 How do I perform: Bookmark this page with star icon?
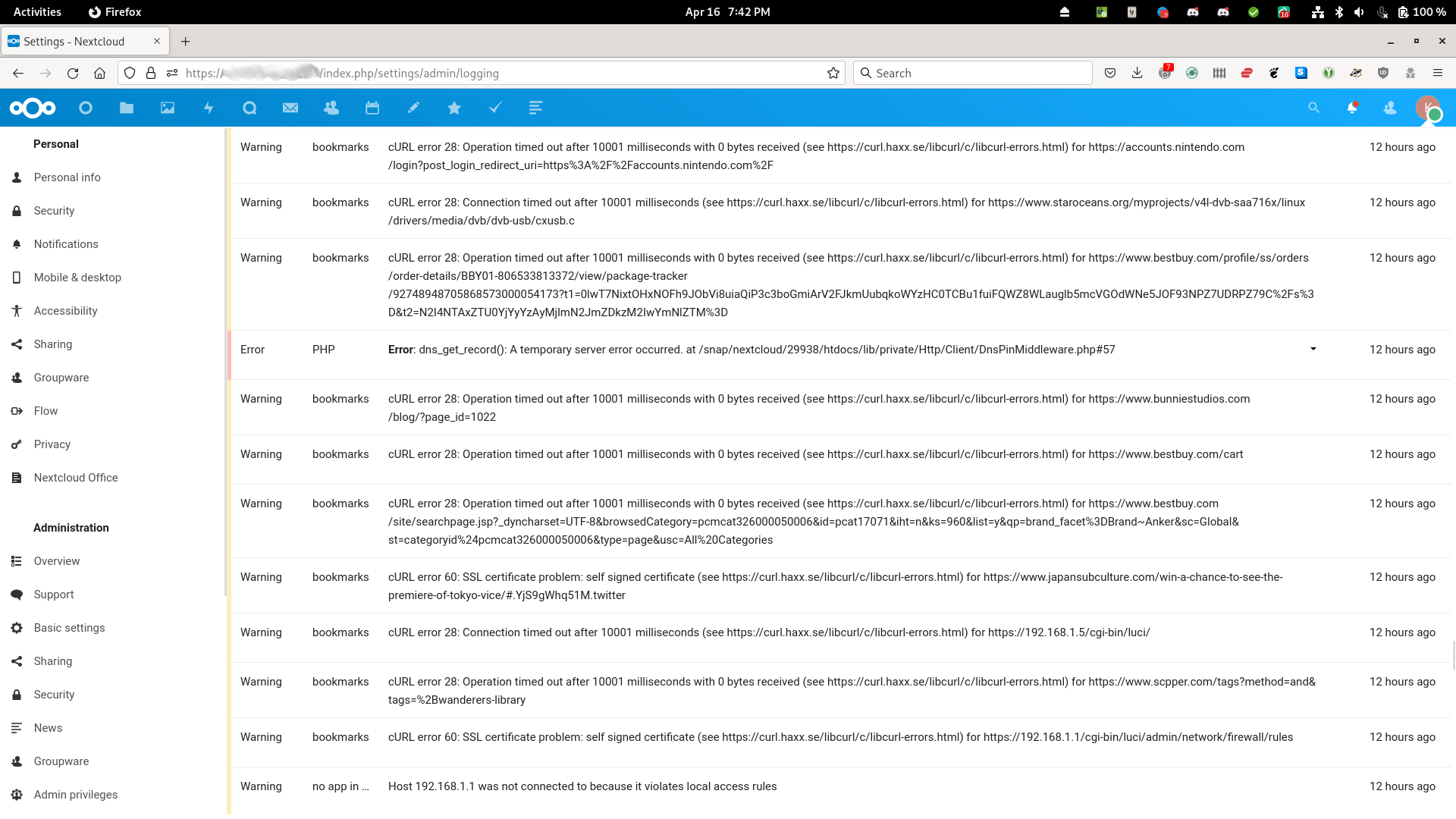[x=833, y=74]
